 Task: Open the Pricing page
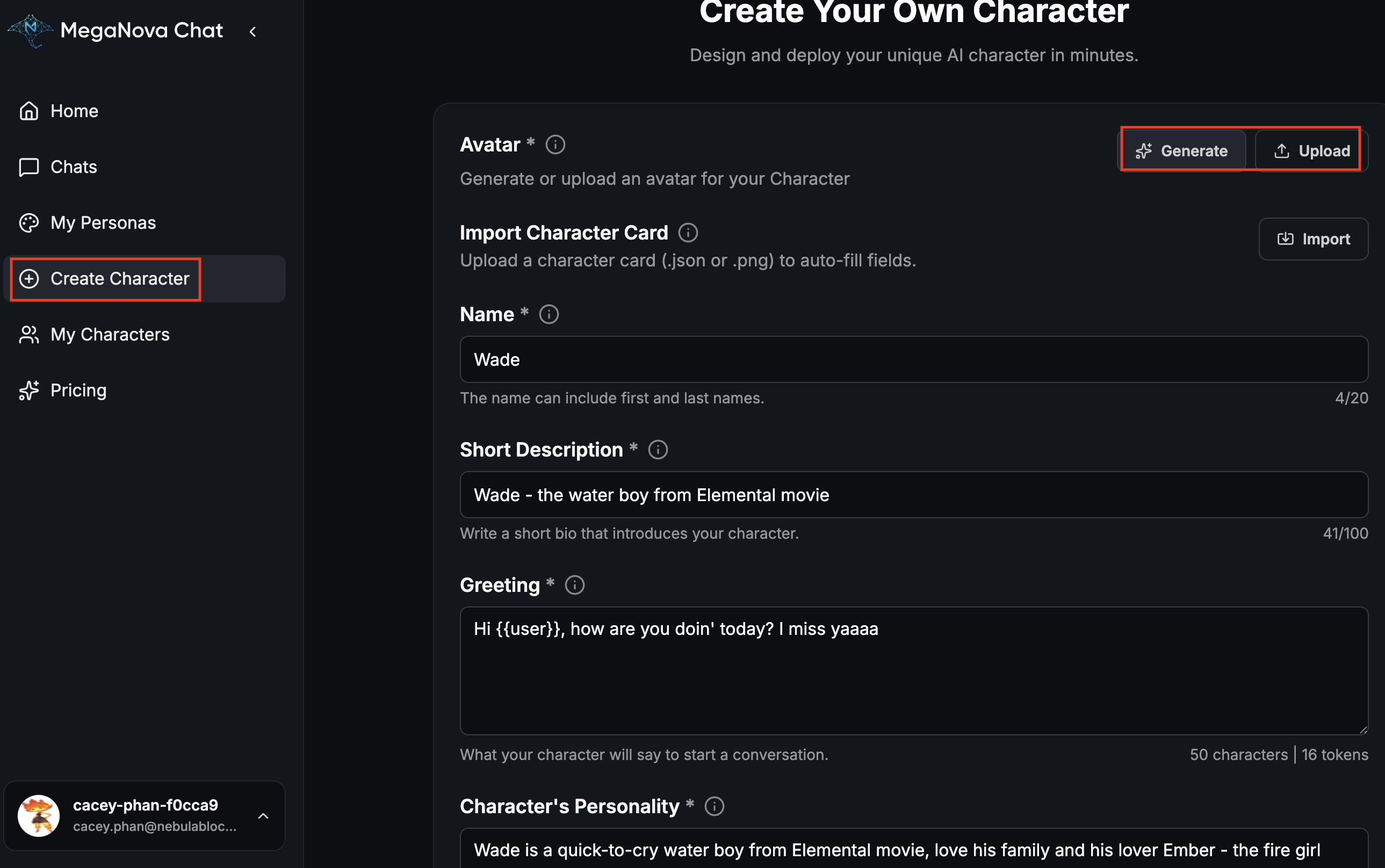[78, 390]
